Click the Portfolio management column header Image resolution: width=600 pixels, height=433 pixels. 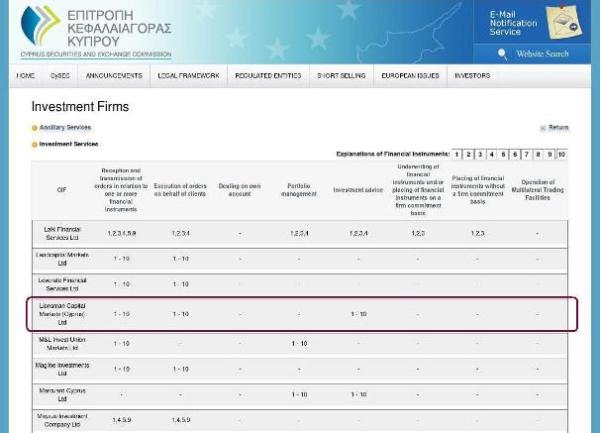coord(299,190)
